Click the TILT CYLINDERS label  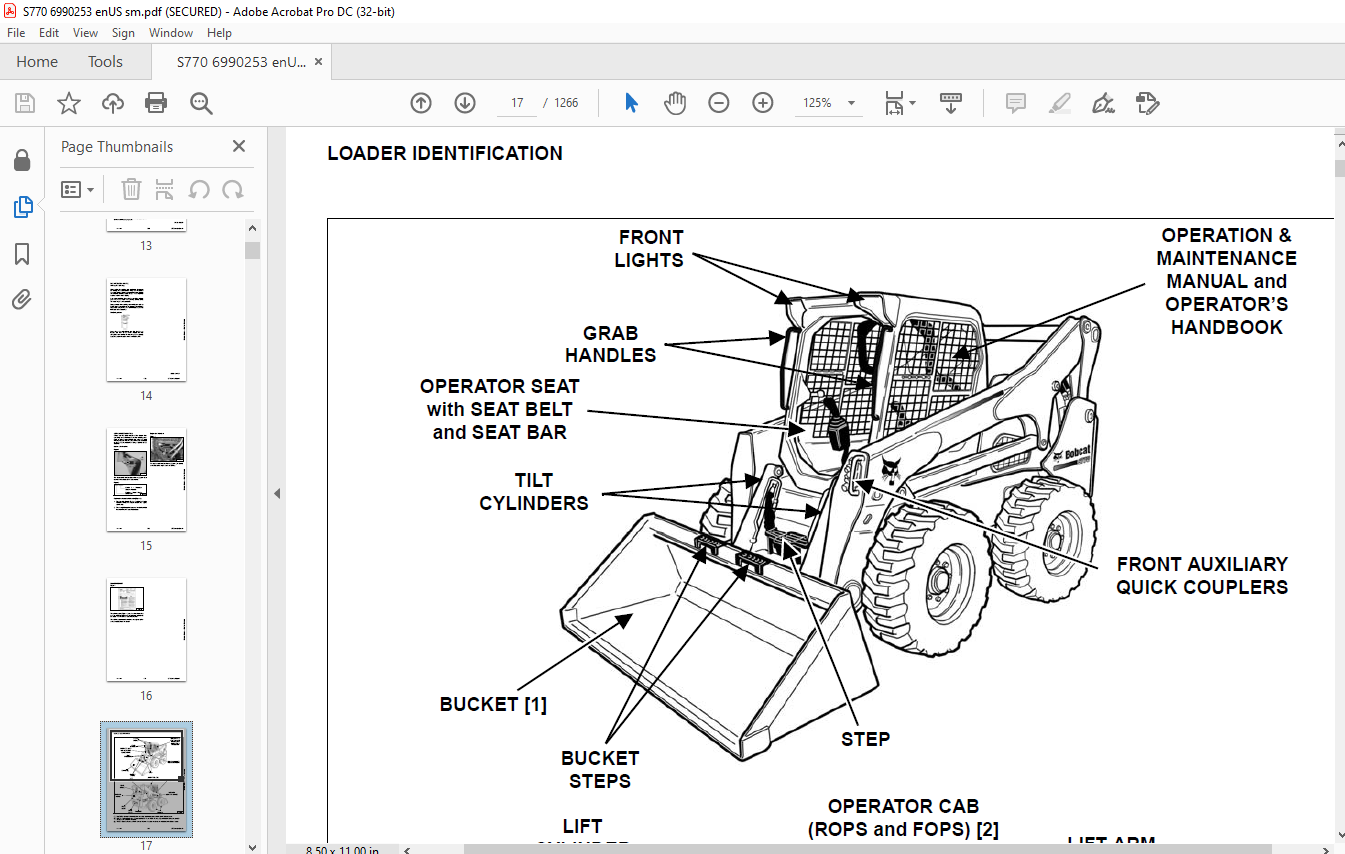[534, 492]
